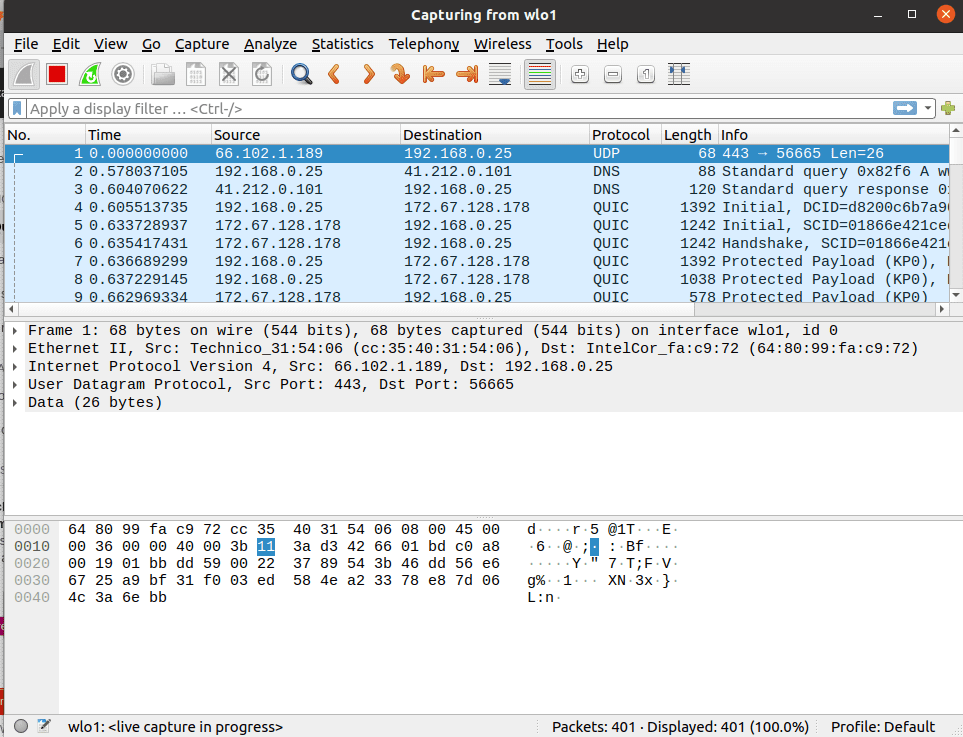The height and width of the screenshot is (737, 963).
Task: Click the display filter bookmark icon
Action: tap(17, 109)
